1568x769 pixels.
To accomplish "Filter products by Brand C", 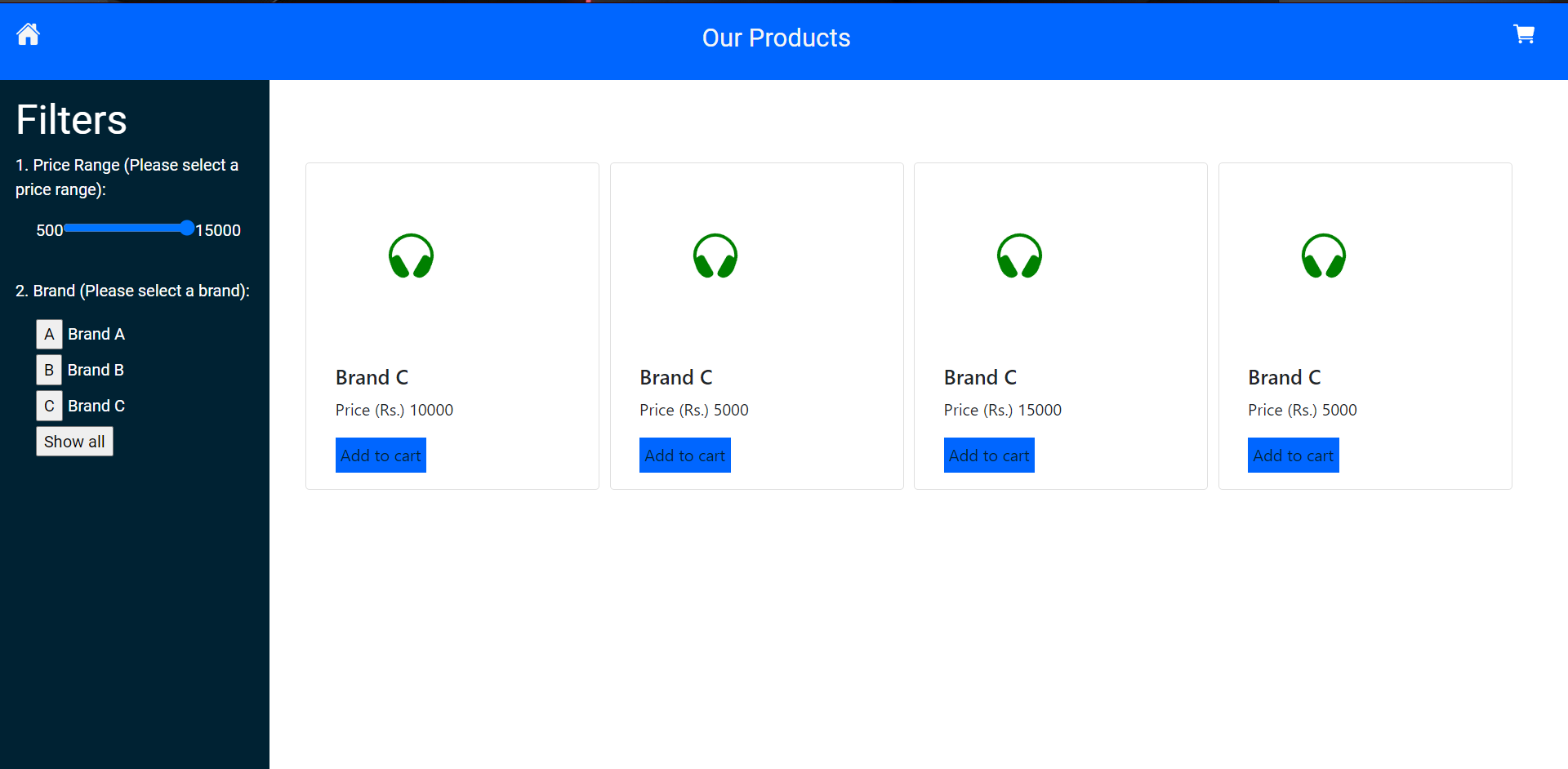I will (96, 406).
